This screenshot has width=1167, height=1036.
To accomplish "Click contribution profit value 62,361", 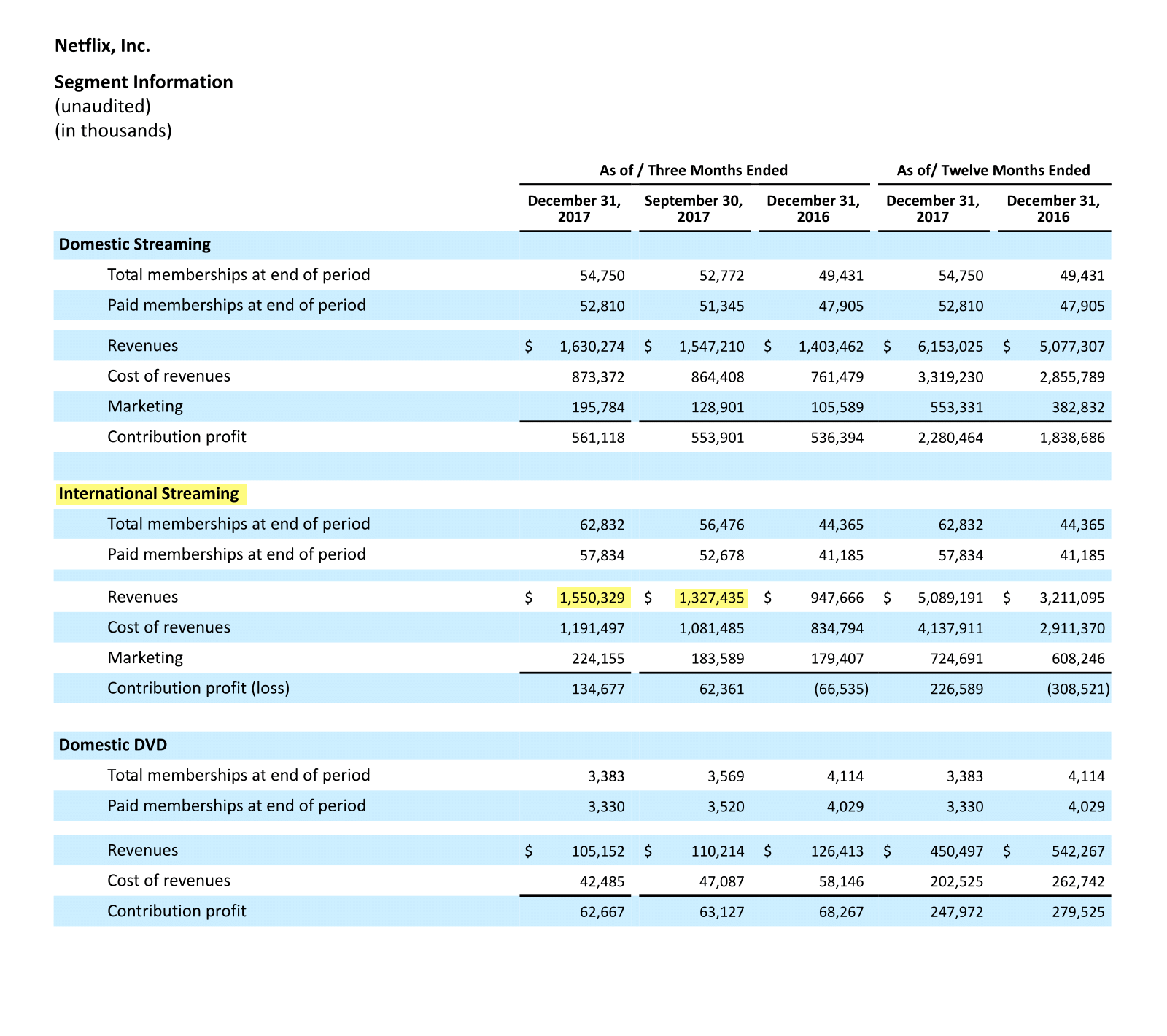I will [722, 689].
